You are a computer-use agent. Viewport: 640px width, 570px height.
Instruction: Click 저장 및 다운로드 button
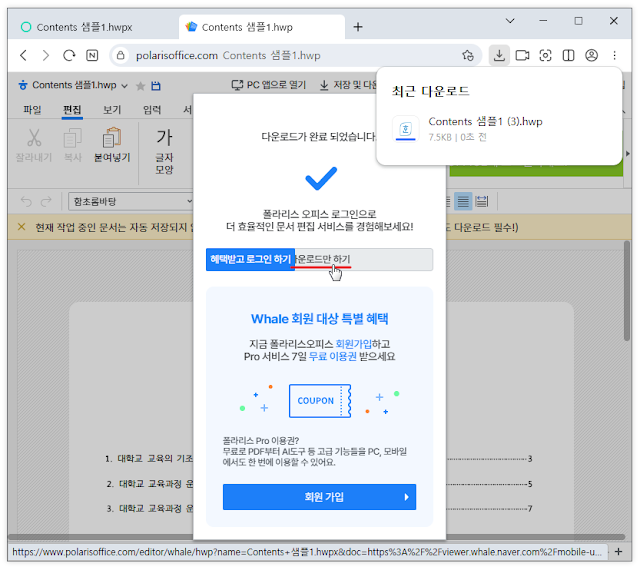(348, 85)
